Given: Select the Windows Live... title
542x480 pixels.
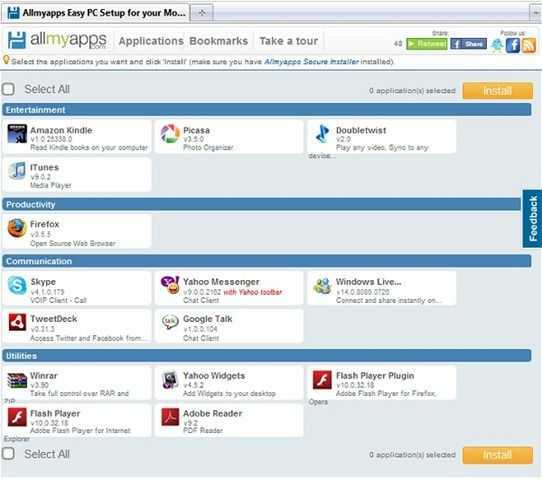Looking at the screenshot, I should pos(368,282).
